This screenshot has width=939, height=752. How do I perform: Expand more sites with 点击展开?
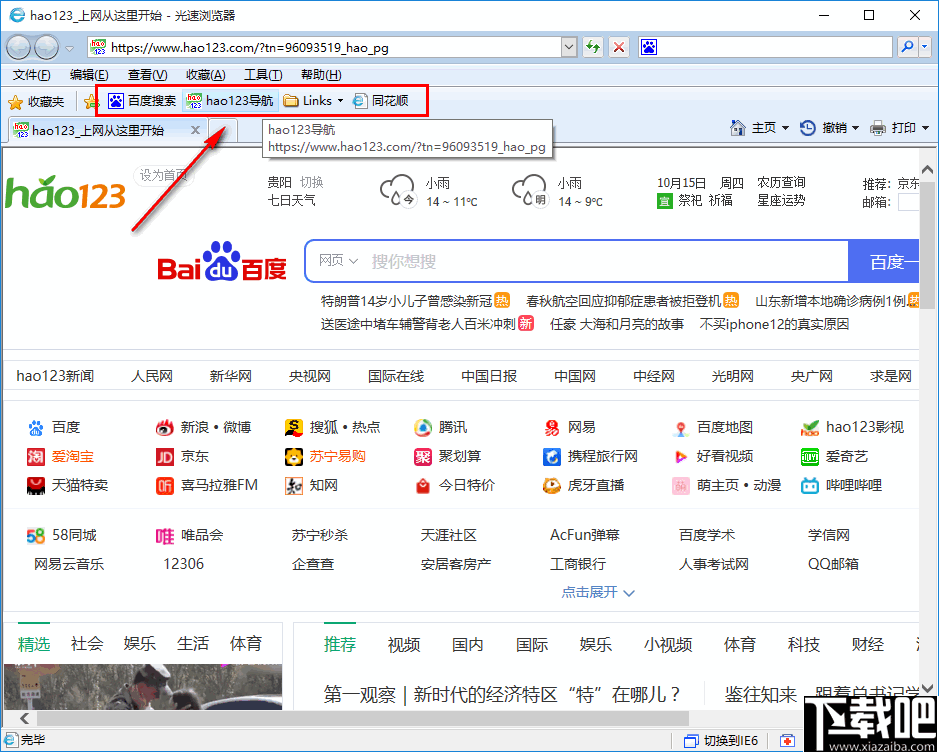[598, 592]
